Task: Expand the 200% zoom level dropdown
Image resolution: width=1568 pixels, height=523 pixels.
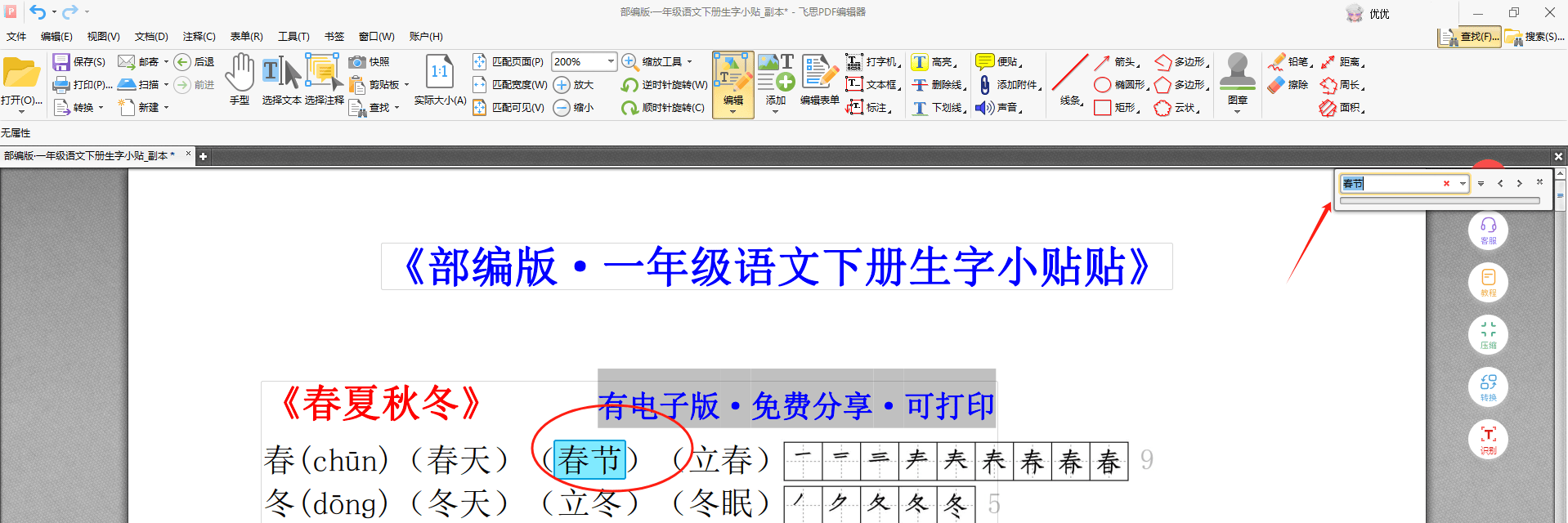Action: point(610,61)
